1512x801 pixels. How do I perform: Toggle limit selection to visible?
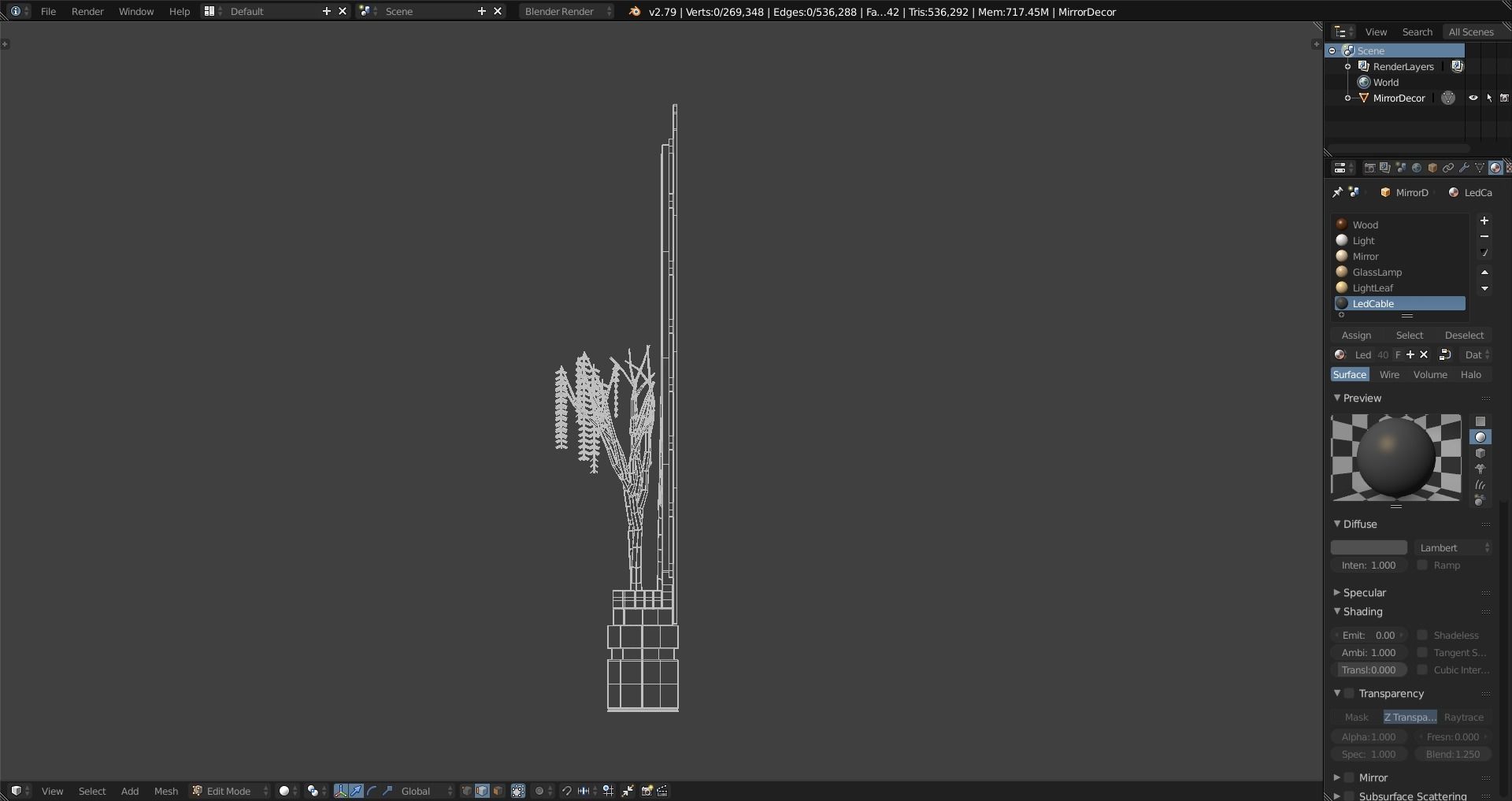tap(518, 791)
